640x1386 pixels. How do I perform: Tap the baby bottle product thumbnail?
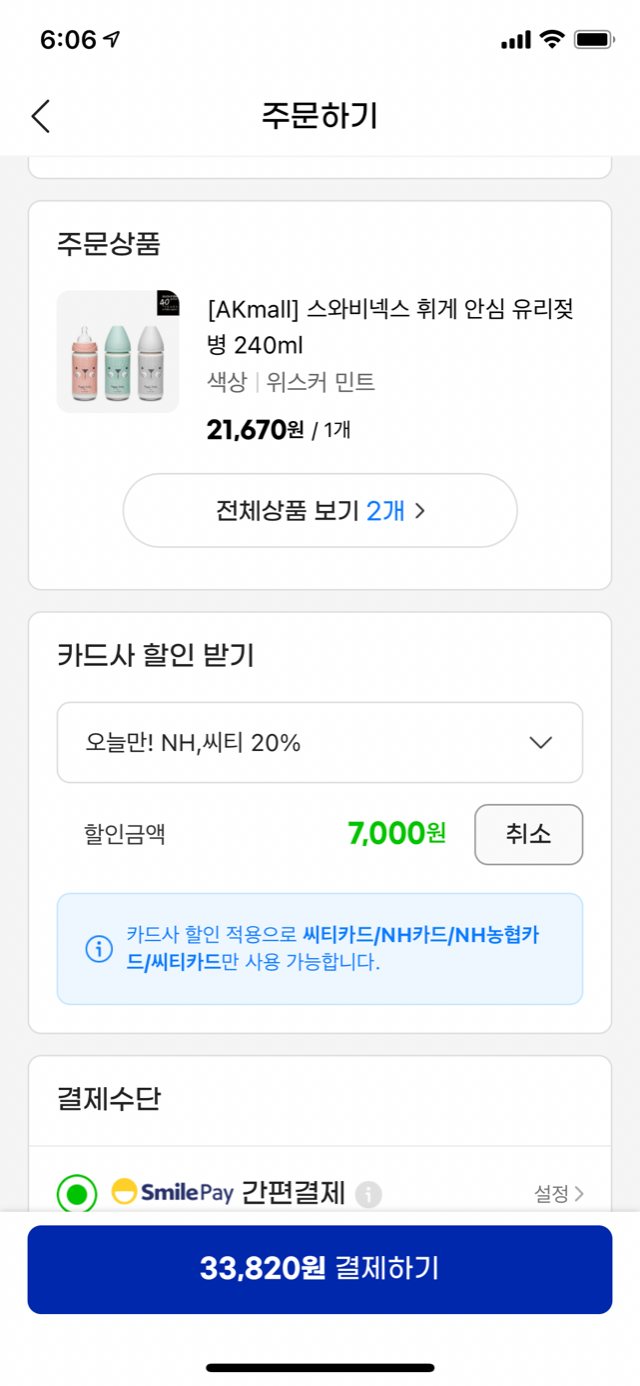point(118,352)
